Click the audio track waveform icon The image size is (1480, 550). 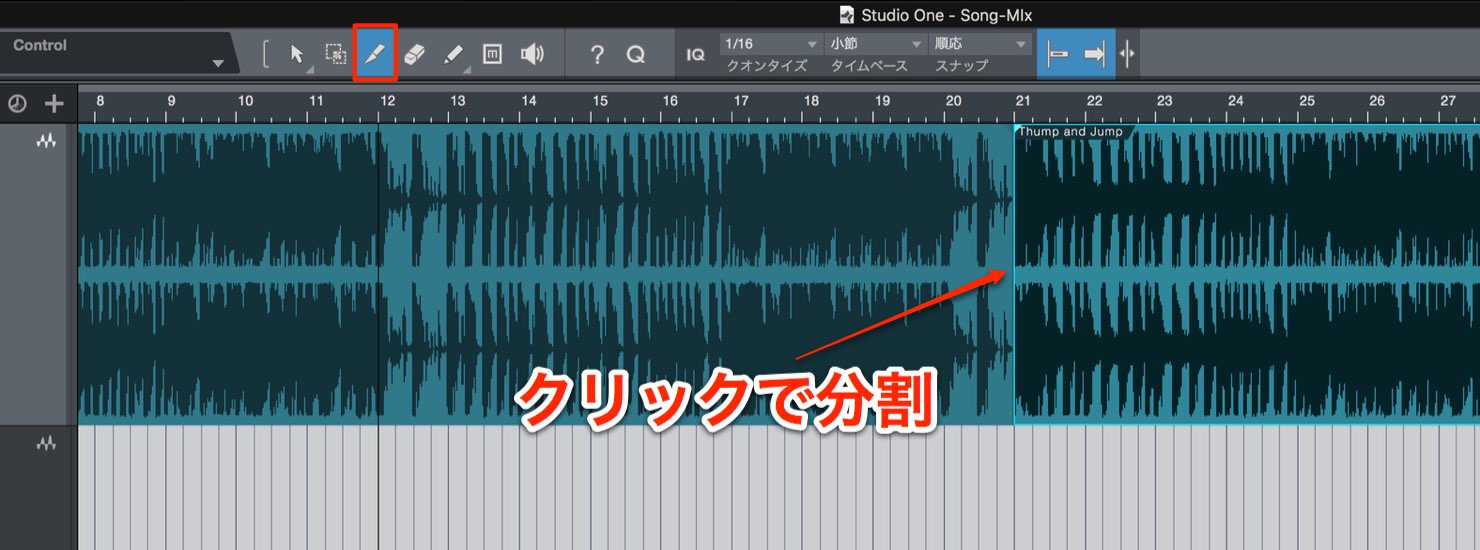tap(46, 142)
